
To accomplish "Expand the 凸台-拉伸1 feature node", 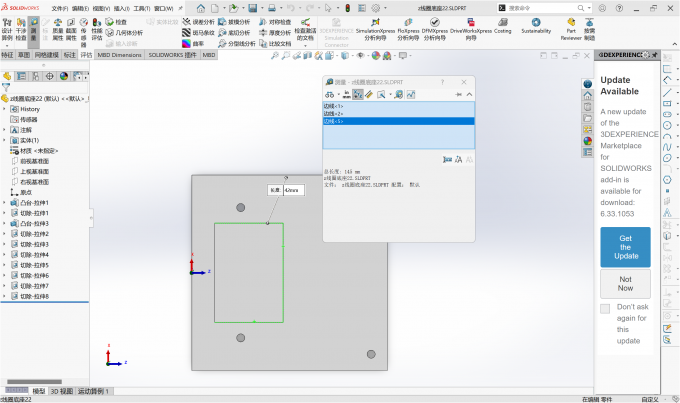I will (5, 203).
